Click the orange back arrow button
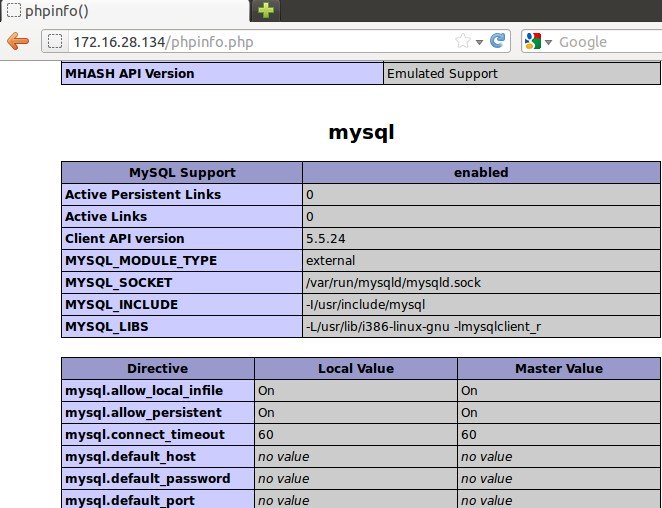The height and width of the screenshot is (508, 662). click(18, 41)
